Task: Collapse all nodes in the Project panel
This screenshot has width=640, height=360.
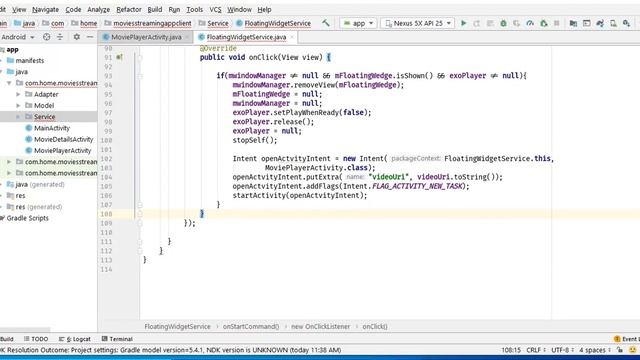Action: tap(60, 37)
